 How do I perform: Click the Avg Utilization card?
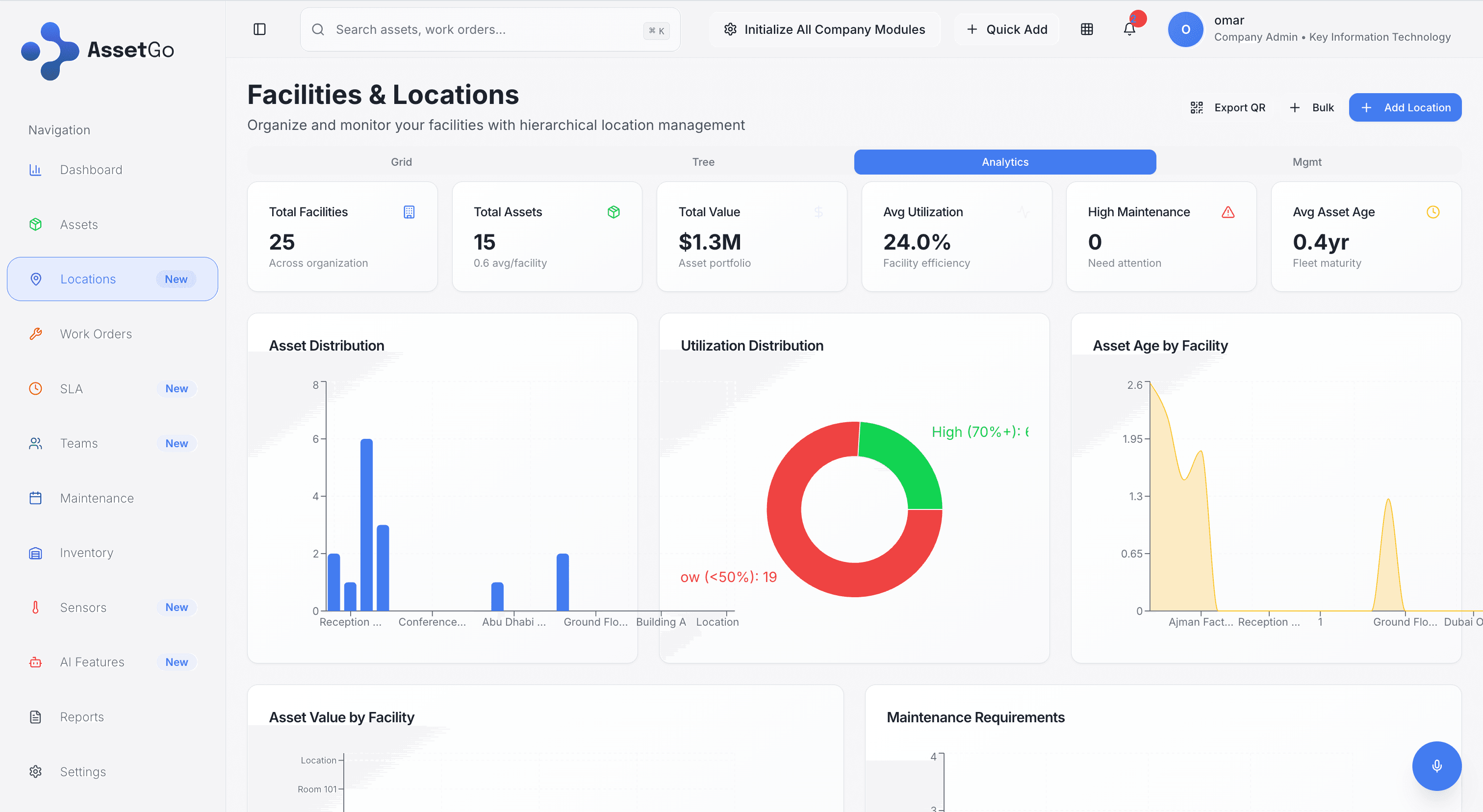[x=956, y=236]
